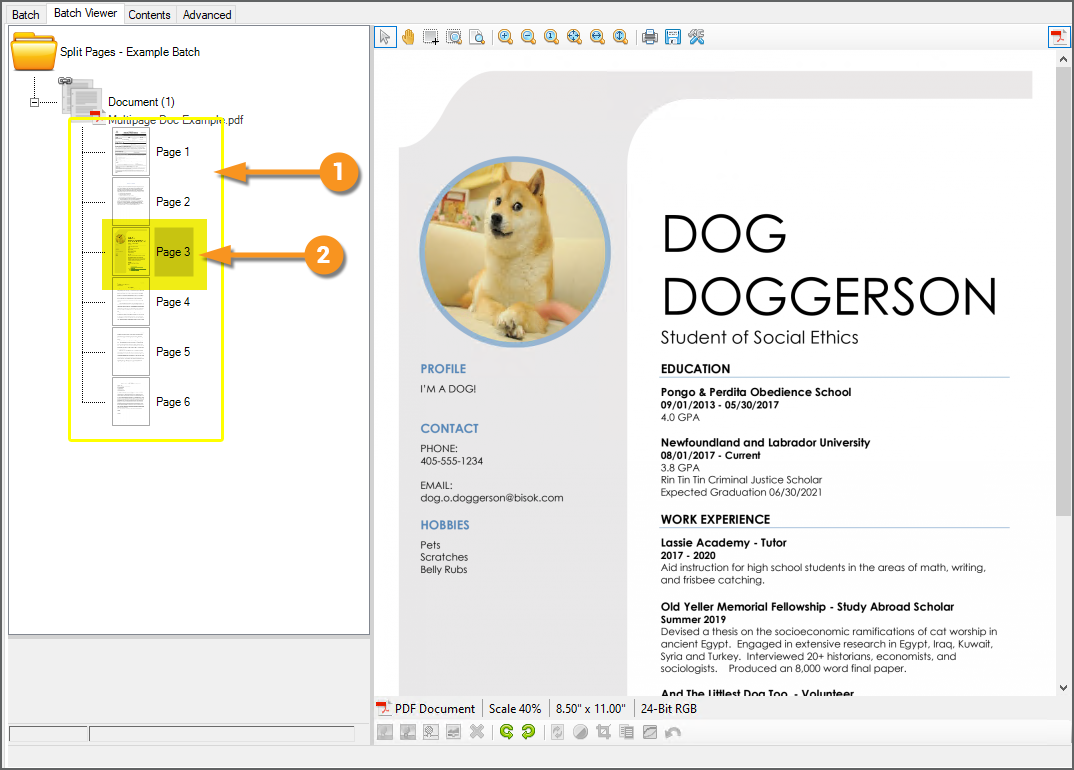This screenshot has width=1074, height=770.
Task: Select the Split Pages - Example Batch folder
Action: [129, 52]
